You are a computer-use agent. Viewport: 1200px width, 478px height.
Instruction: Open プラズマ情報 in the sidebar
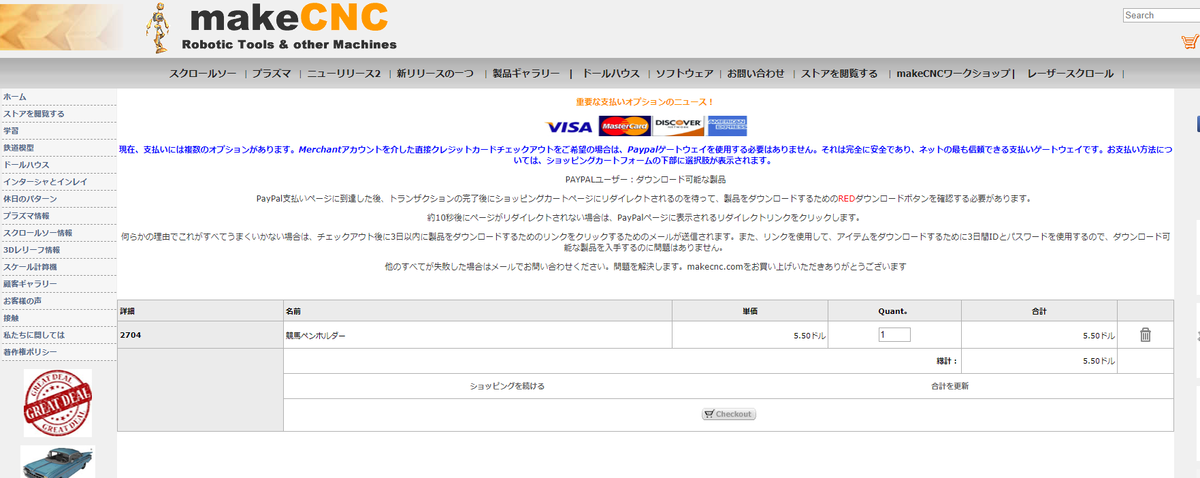[x=26, y=216]
